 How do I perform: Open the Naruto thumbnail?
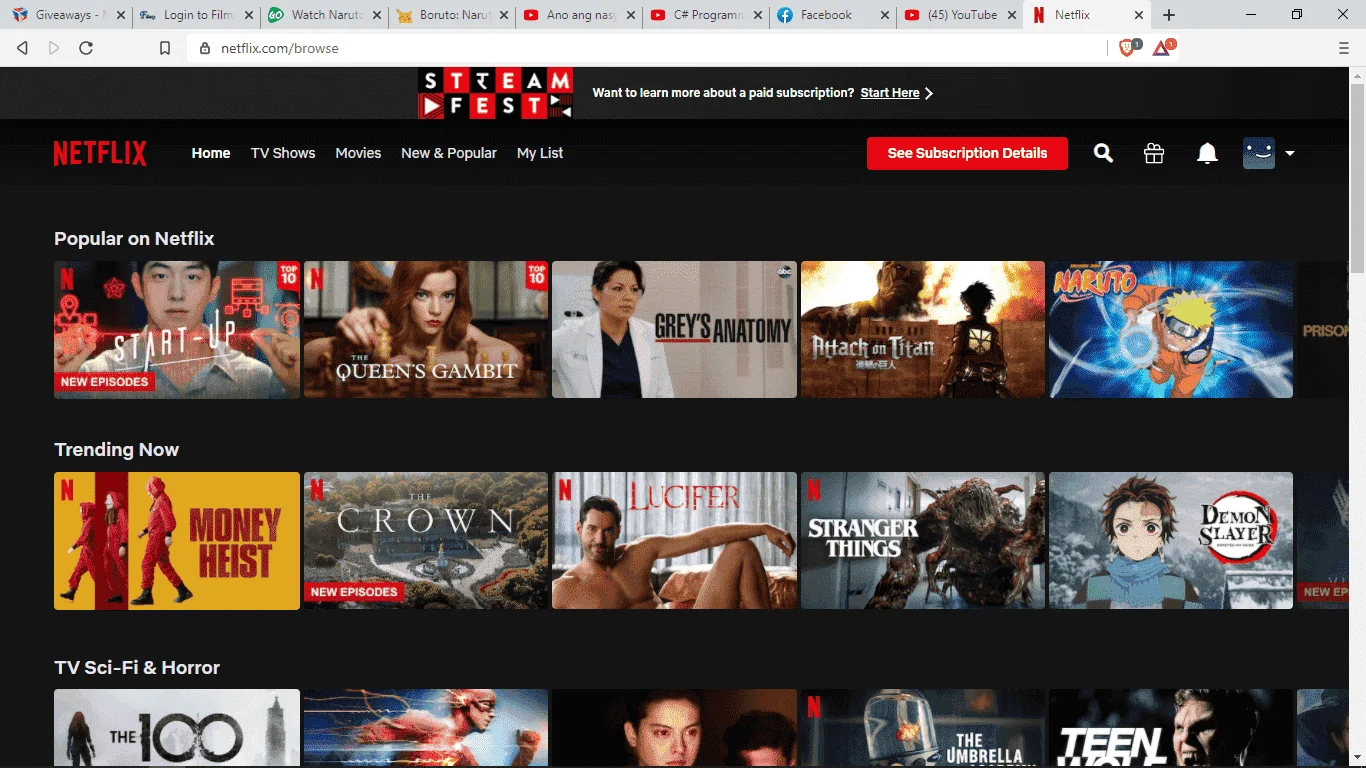coord(1171,330)
